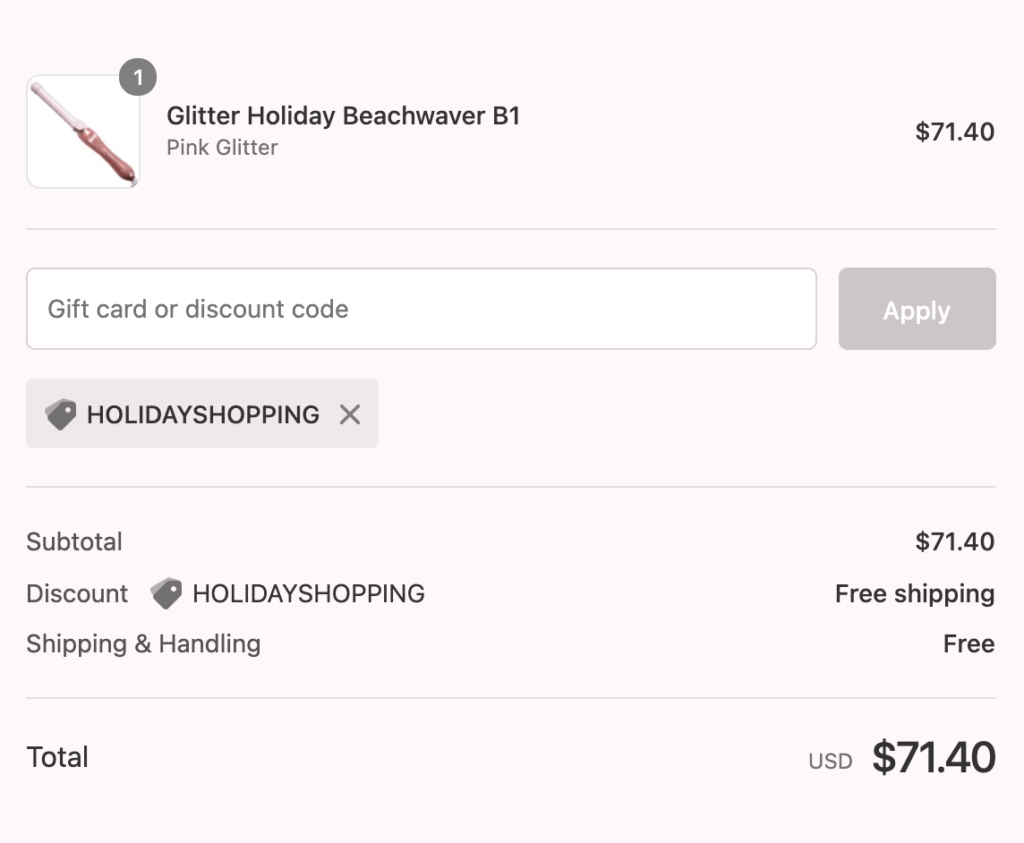This screenshot has height=843, width=1024.
Task: Remove the HOLIDAYSHOPPING code with the X
Action: (349, 414)
